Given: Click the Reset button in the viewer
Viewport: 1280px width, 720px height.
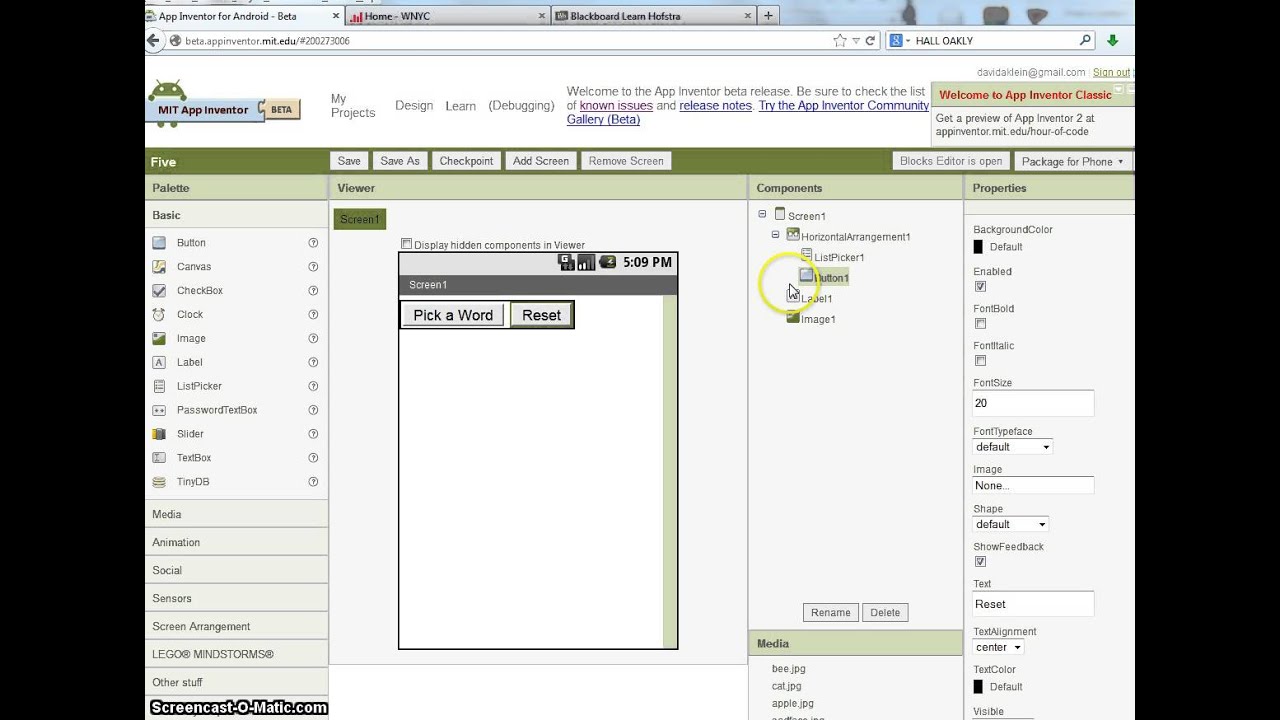Looking at the screenshot, I should coord(541,315).
